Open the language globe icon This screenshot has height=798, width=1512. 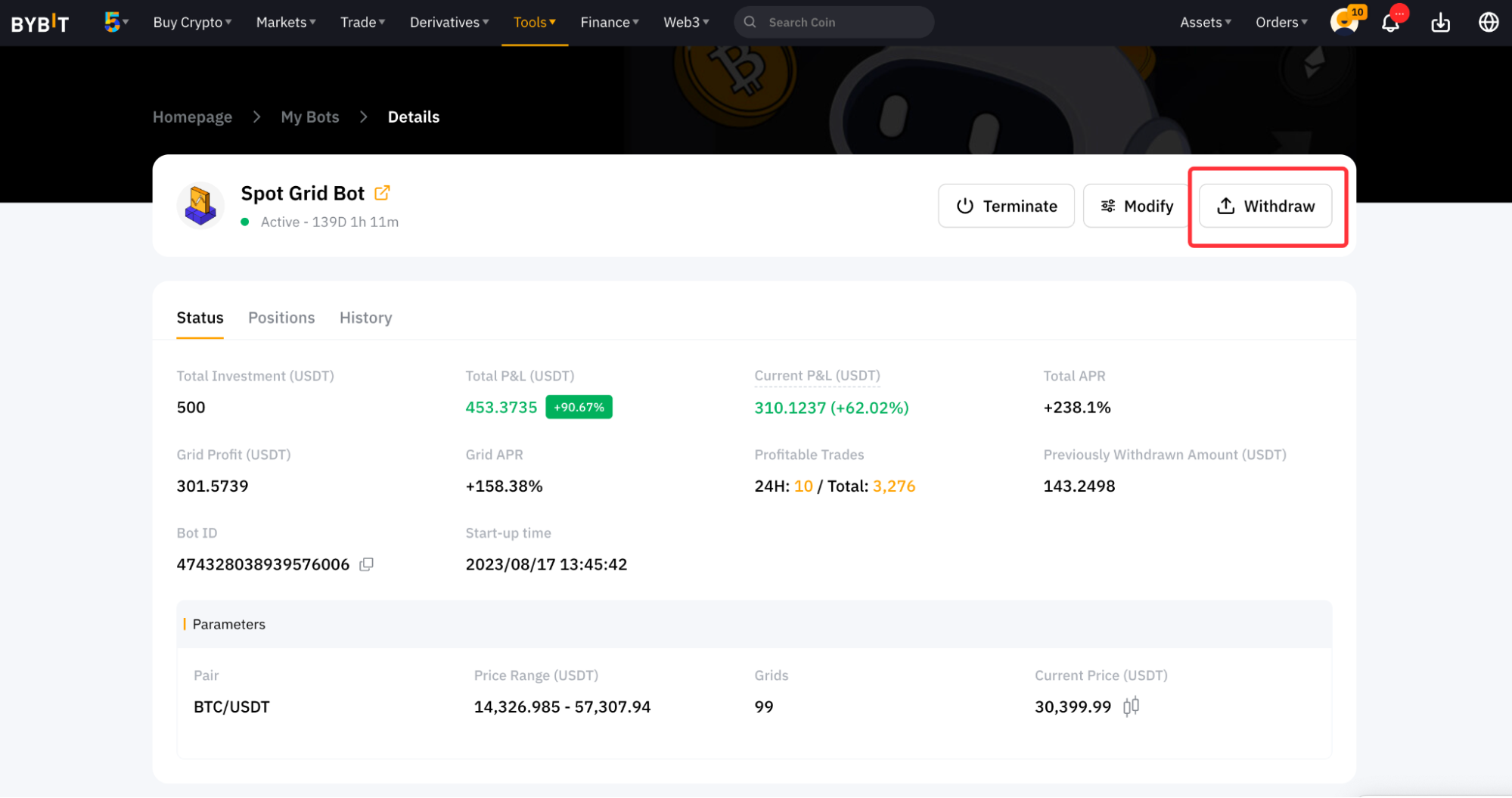[1488, 23]
